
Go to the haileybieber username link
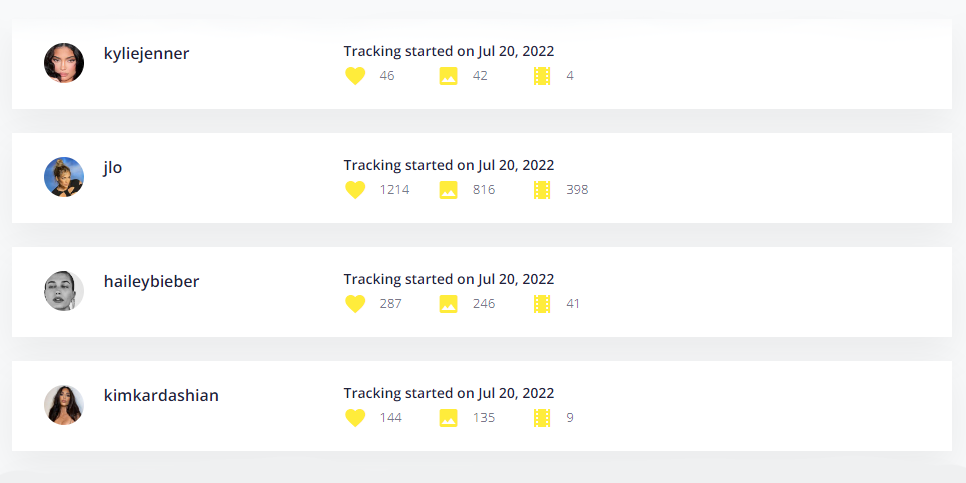[x=151, y=282]
